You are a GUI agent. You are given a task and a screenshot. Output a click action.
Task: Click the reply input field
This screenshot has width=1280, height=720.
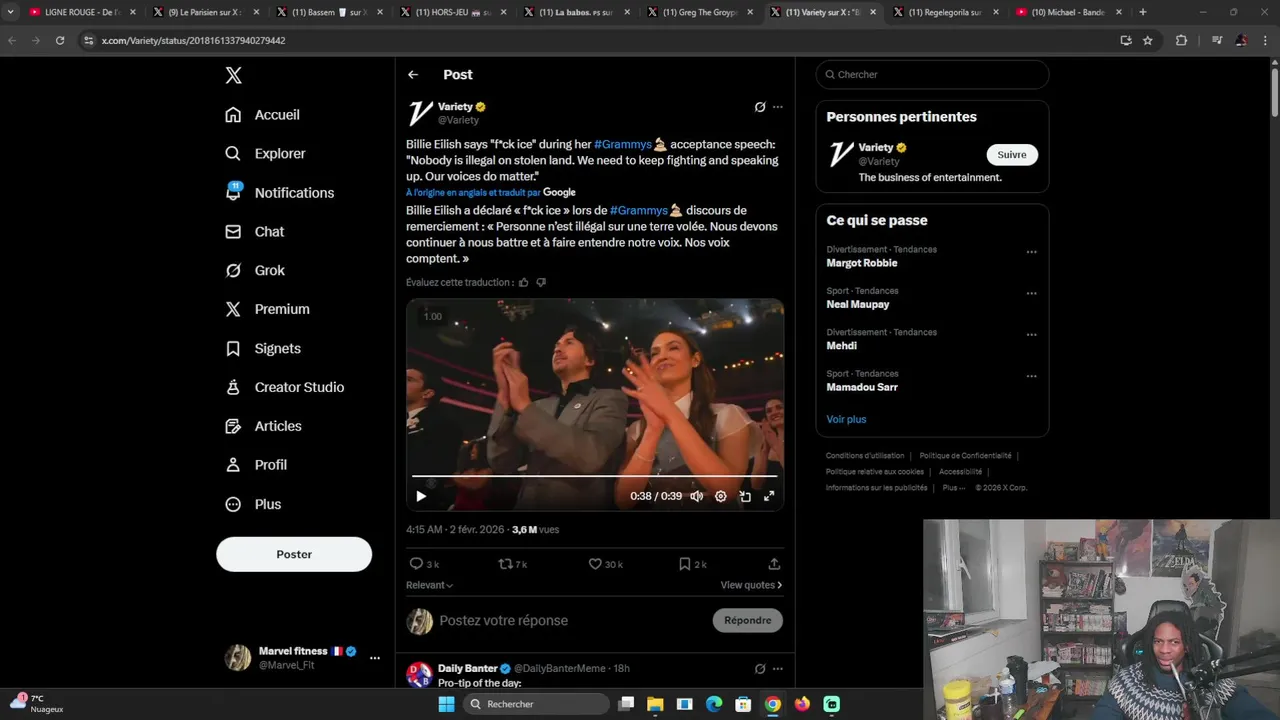tap(570, 621)
